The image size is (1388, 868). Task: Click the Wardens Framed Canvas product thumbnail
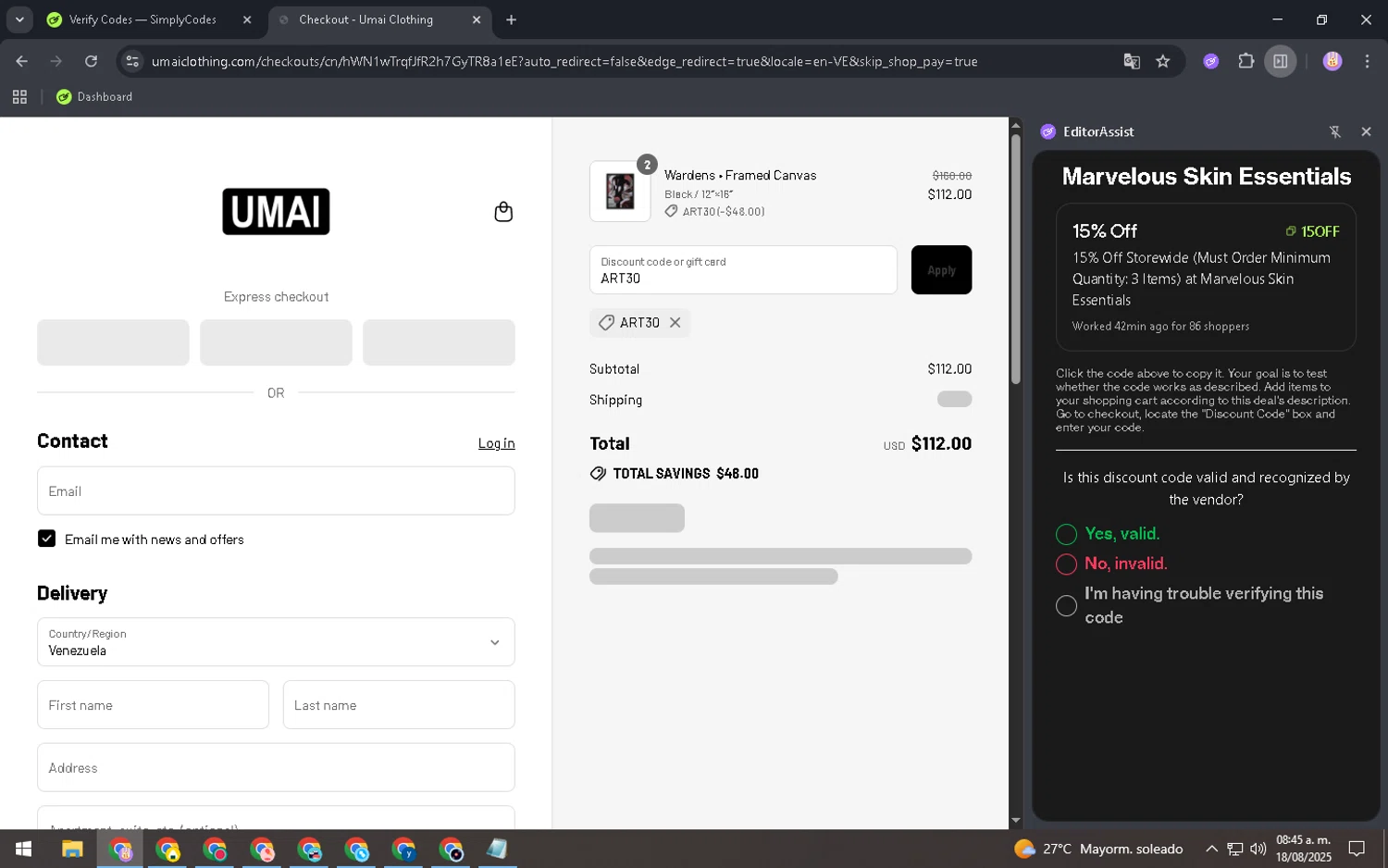[x=620, y=192]
